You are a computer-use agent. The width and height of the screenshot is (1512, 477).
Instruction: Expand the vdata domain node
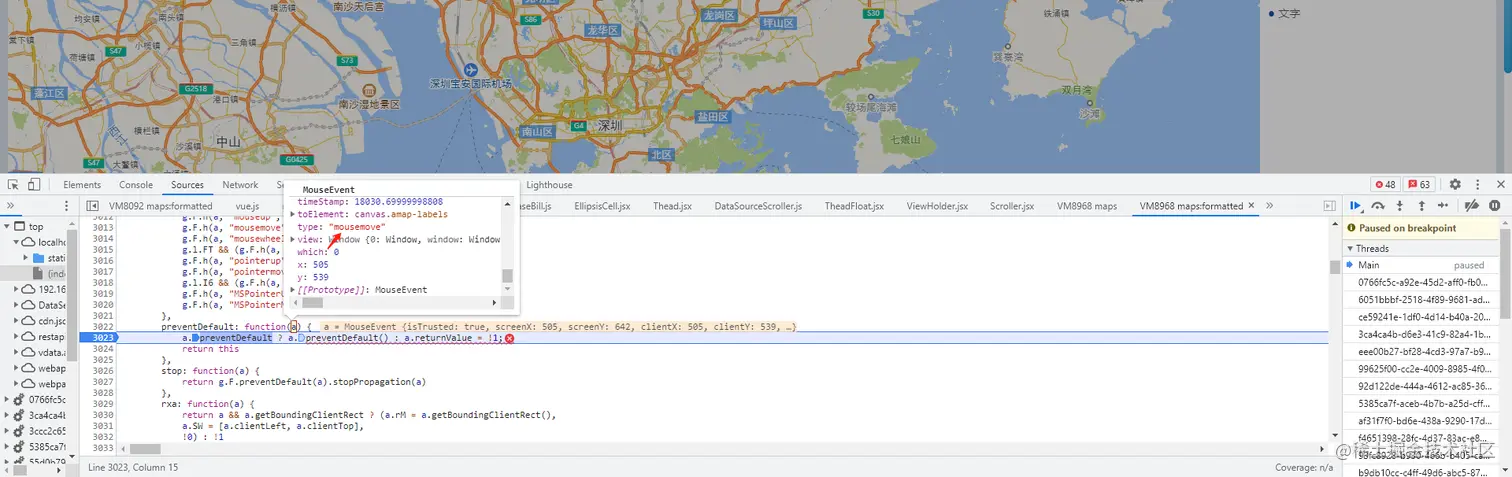click(x=16, y=352)
